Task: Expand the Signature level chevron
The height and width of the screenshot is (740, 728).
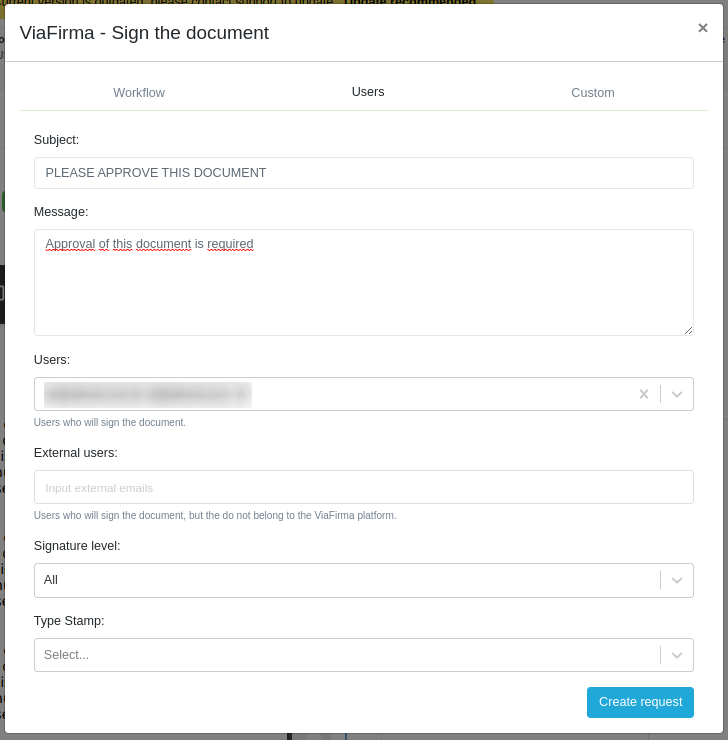Action: [677, 580]
